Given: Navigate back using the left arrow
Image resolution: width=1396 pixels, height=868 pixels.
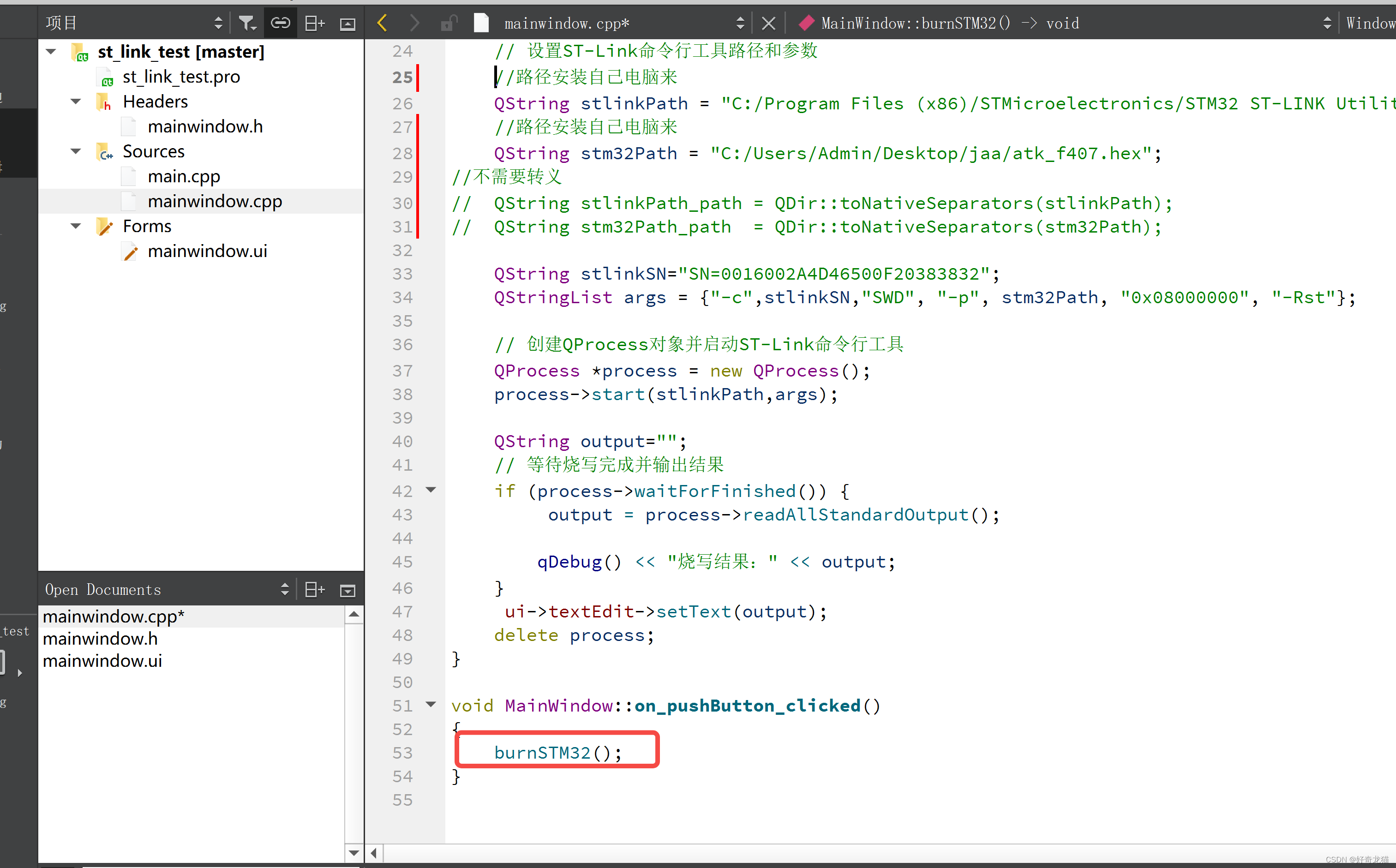Looking at the screenshot, I should (382, 23).
